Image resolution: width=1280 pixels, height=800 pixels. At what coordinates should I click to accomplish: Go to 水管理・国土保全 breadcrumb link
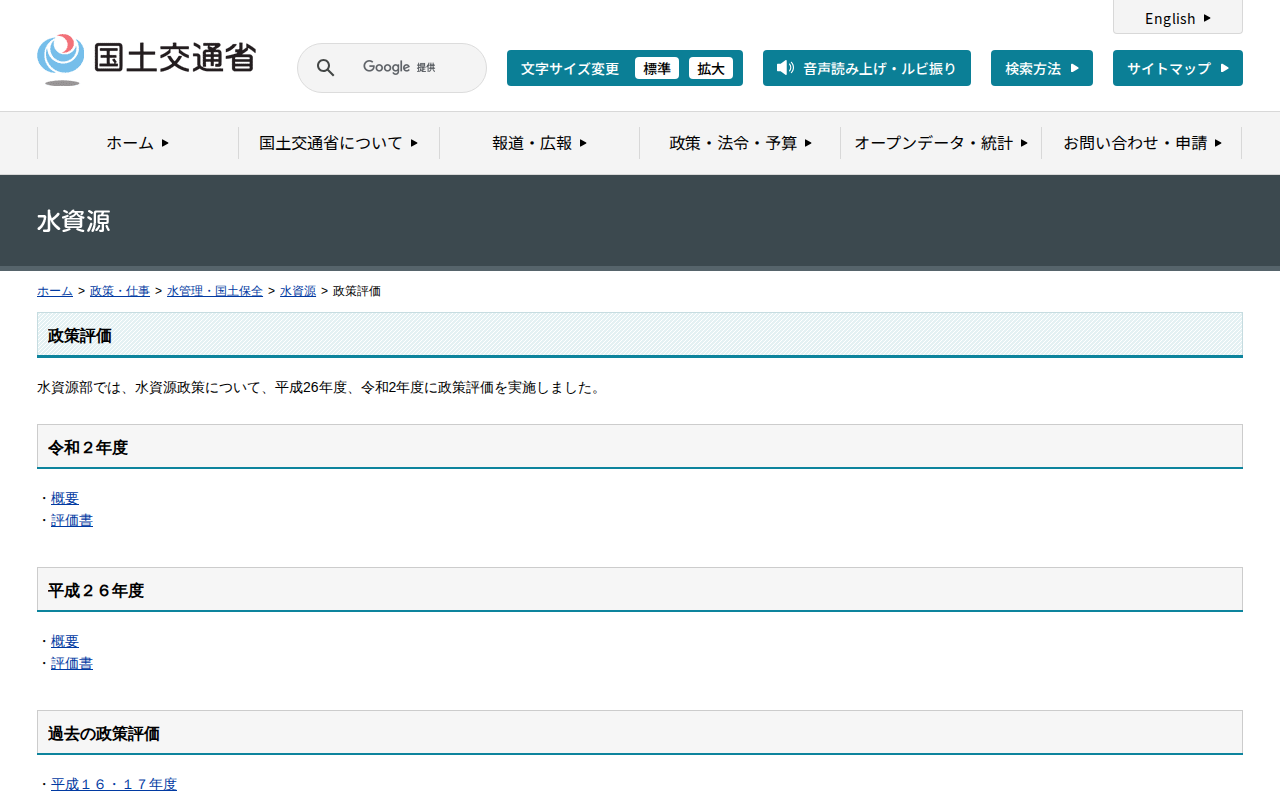point(215,291)
